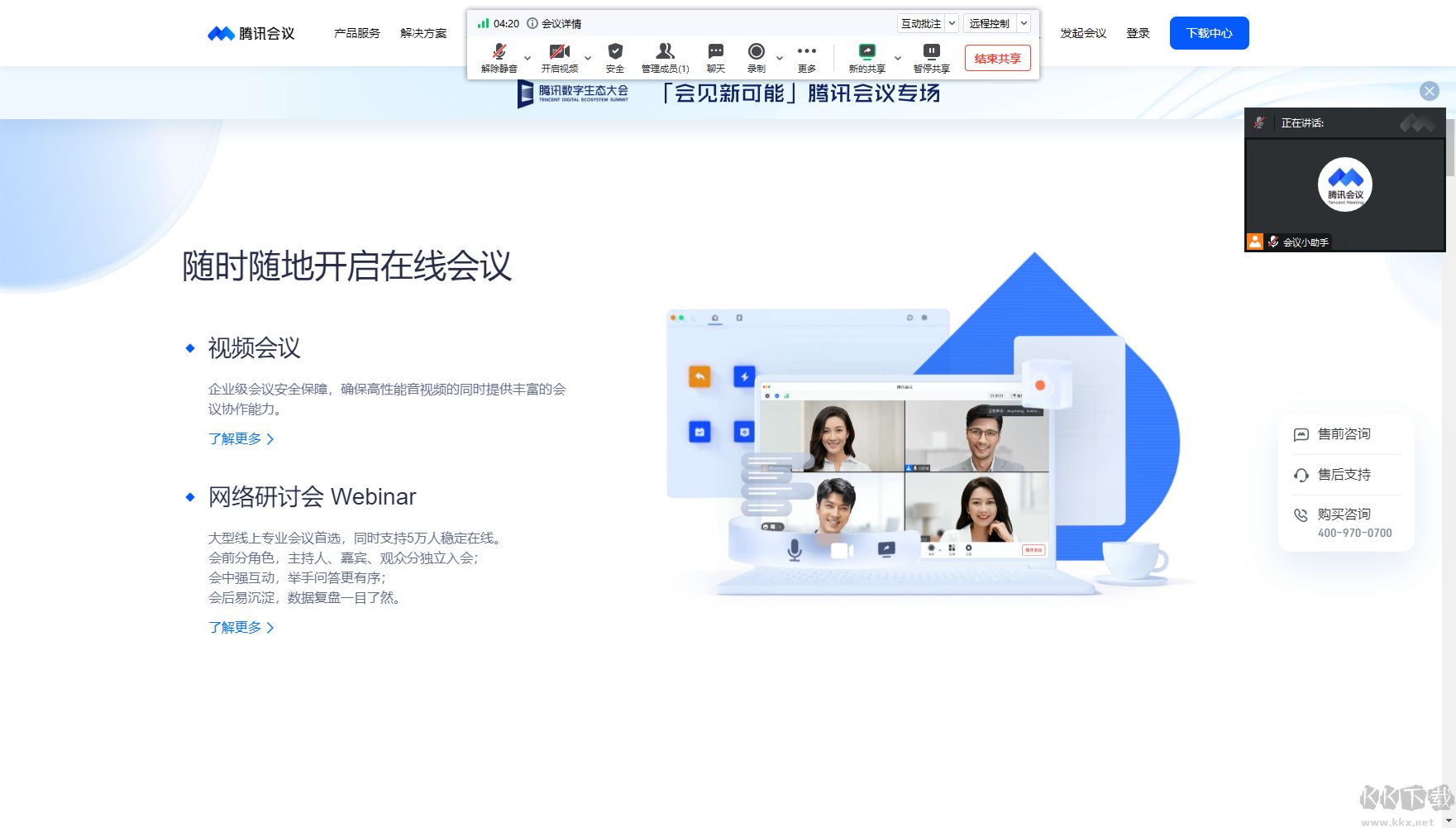Click the red 结束共享 button
The width and height of the screenshot is (1456, 828).
(996, 58)
